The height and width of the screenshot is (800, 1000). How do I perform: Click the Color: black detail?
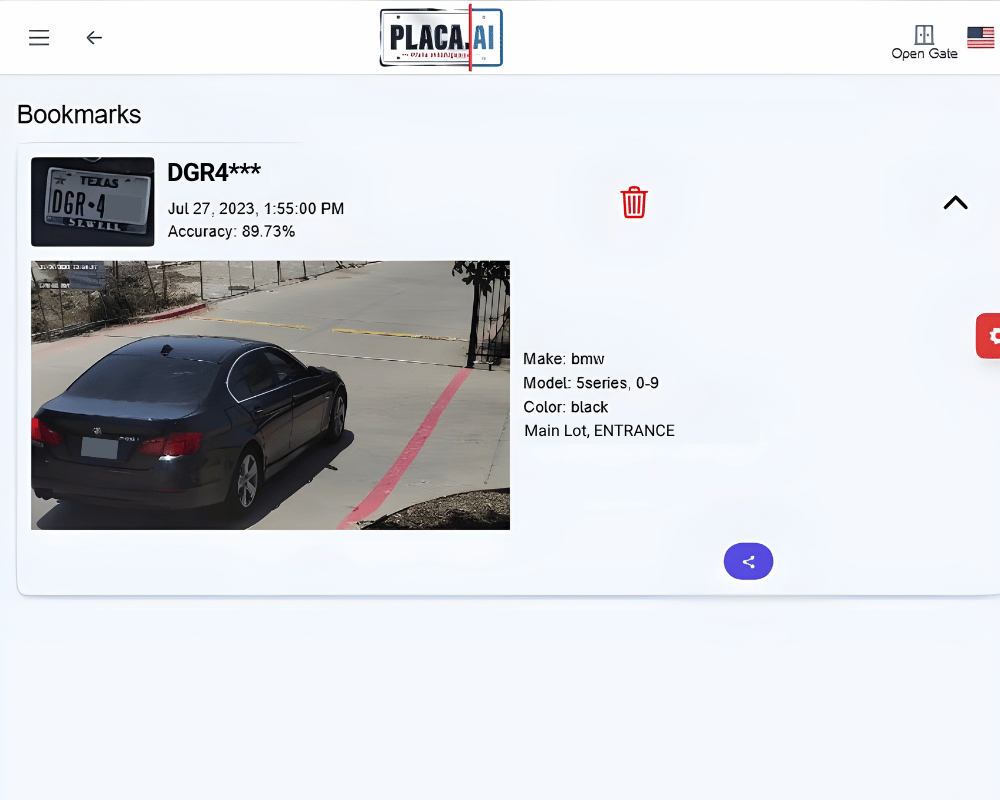(565, 407)
